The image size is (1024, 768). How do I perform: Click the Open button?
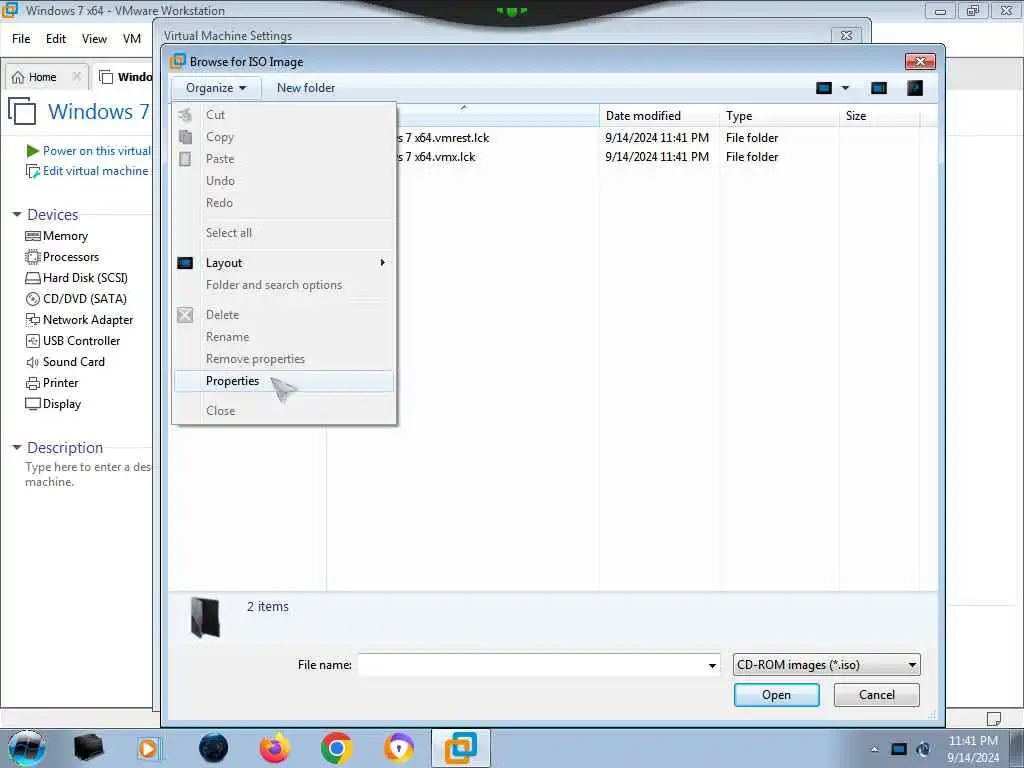[x=776, y=695]
